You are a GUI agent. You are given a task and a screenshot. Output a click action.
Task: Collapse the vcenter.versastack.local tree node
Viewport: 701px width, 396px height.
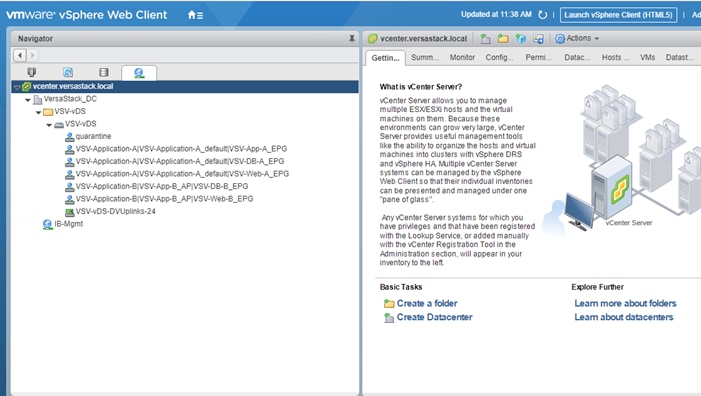tap(17, 87)
